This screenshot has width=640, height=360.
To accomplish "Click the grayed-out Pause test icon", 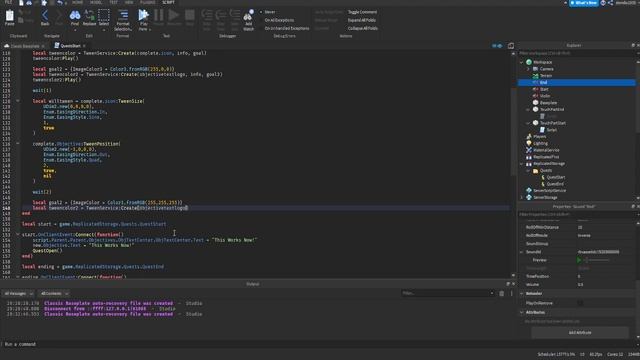I will coord(158,16).
